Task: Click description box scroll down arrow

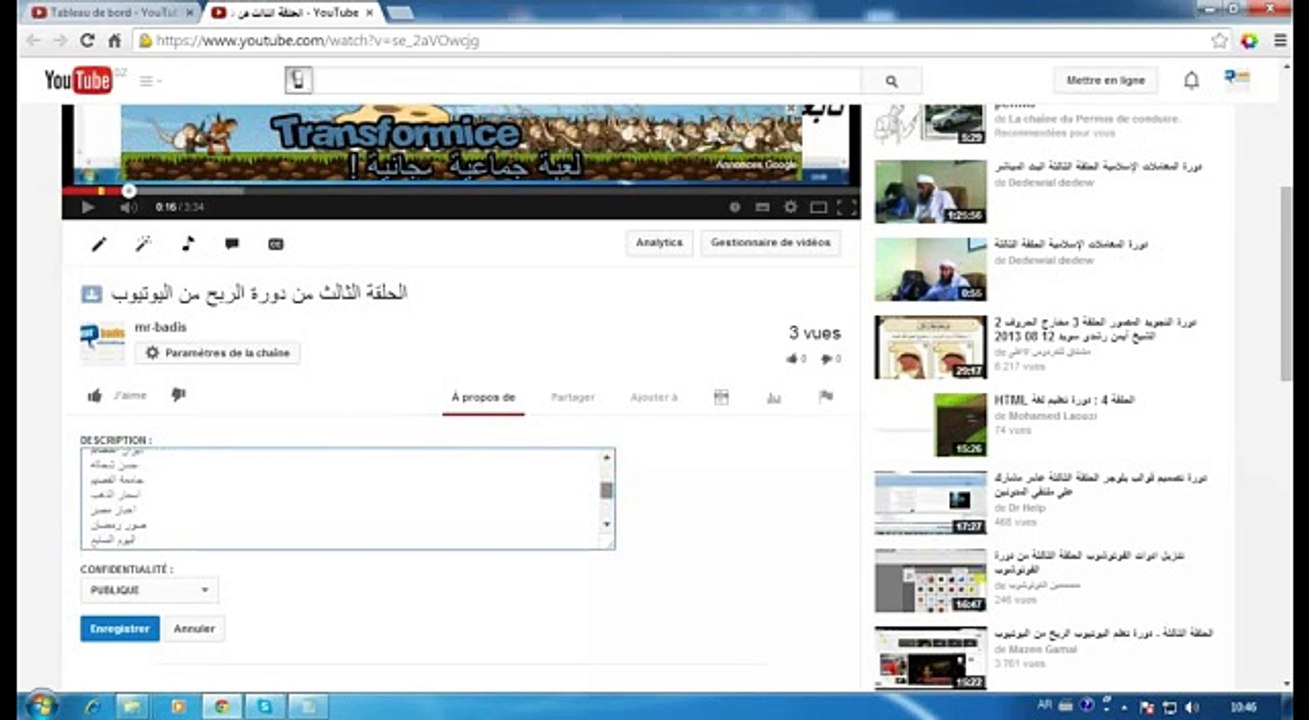Action: point(606,524)
